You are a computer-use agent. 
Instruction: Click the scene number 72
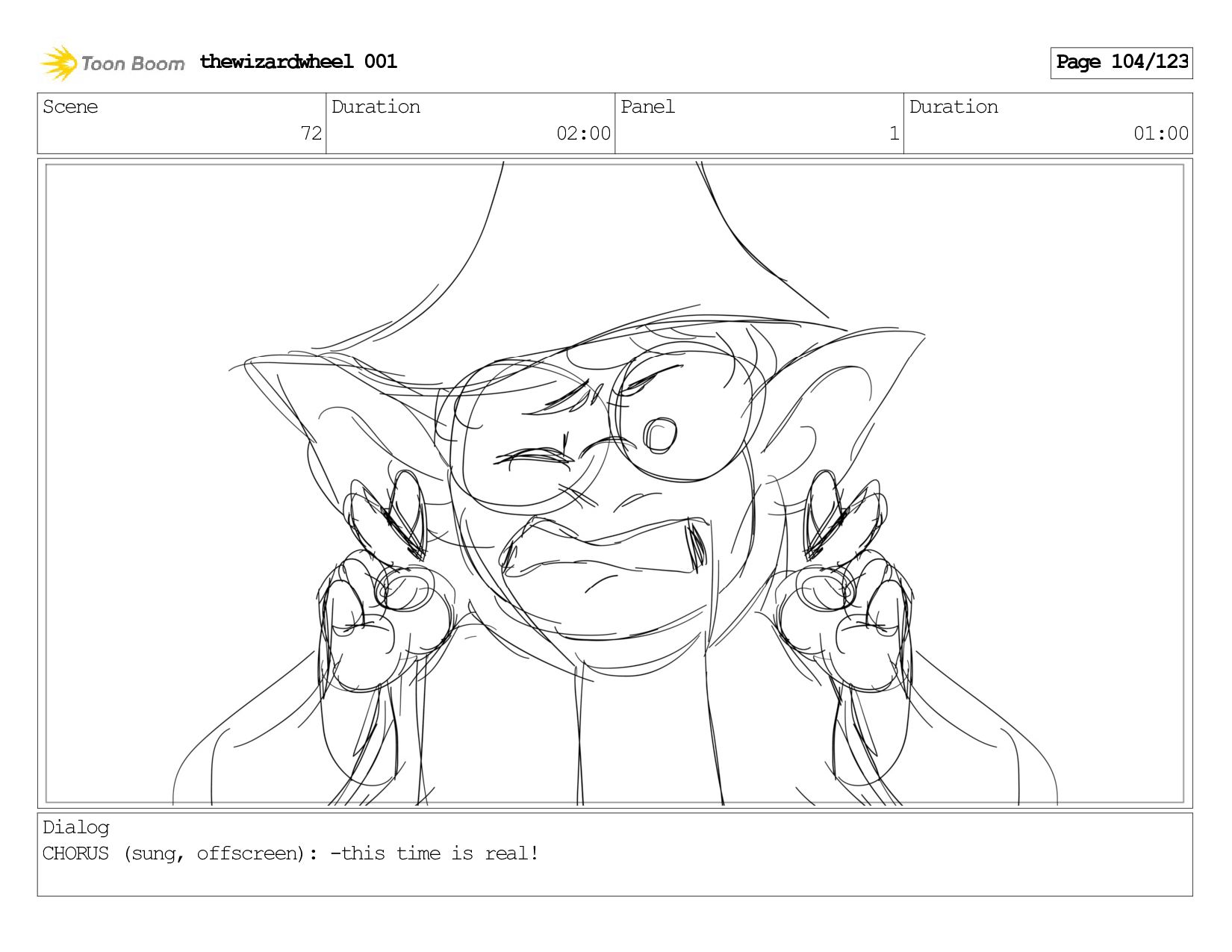click(x=311, y=134)
